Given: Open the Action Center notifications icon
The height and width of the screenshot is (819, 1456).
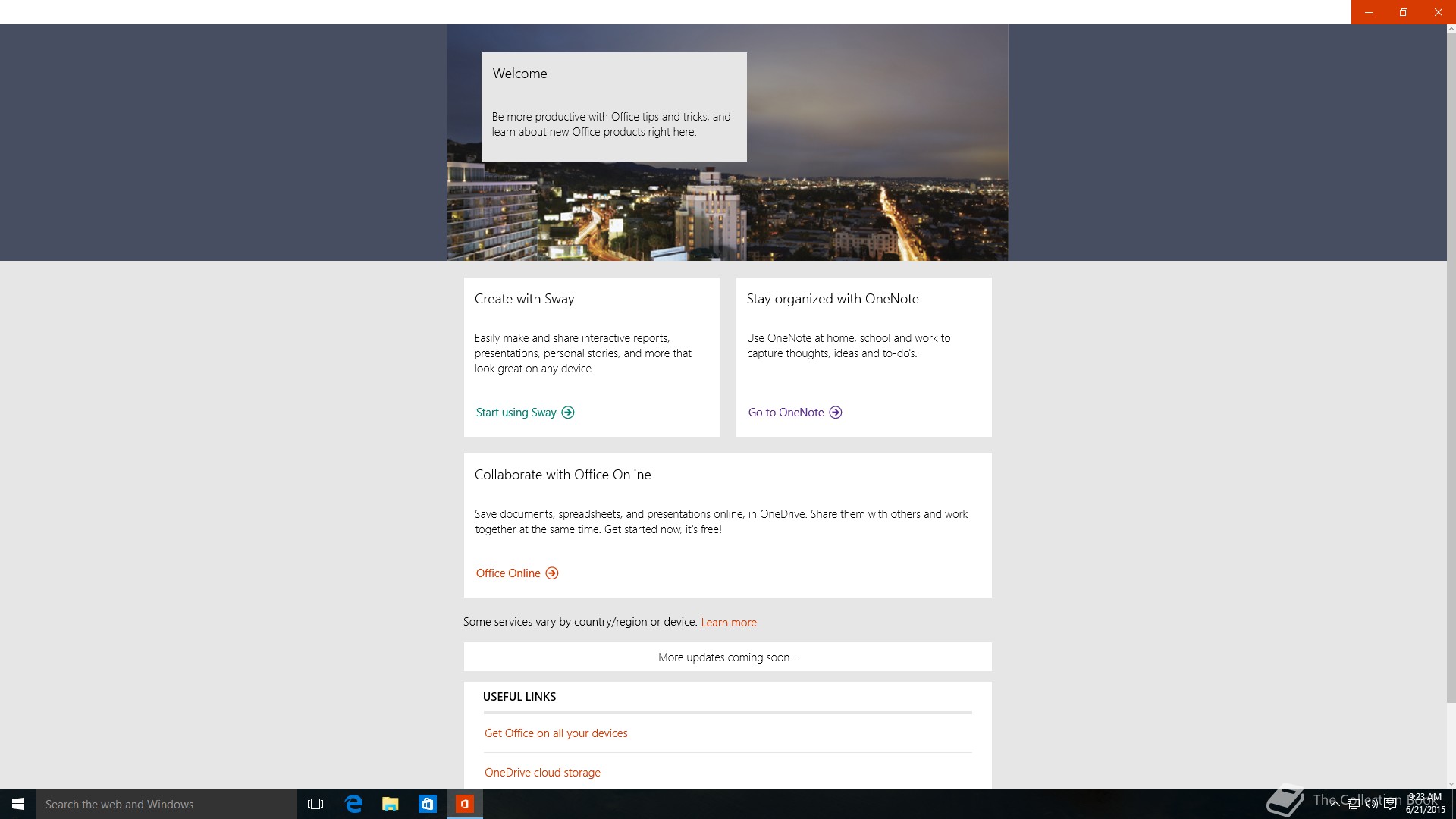Looking at the screenshot, I should (1390, 805).
